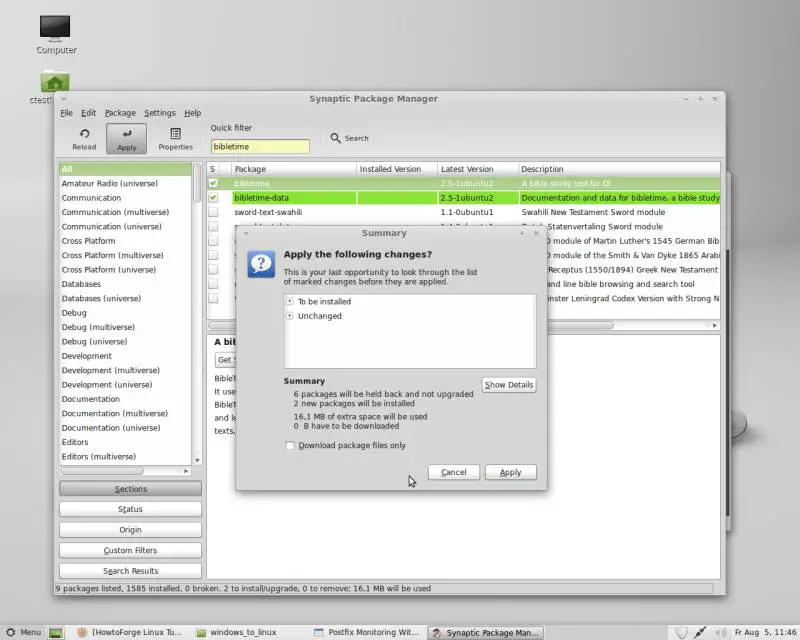
Task: Open the Package menu
Action: [120, 113]
